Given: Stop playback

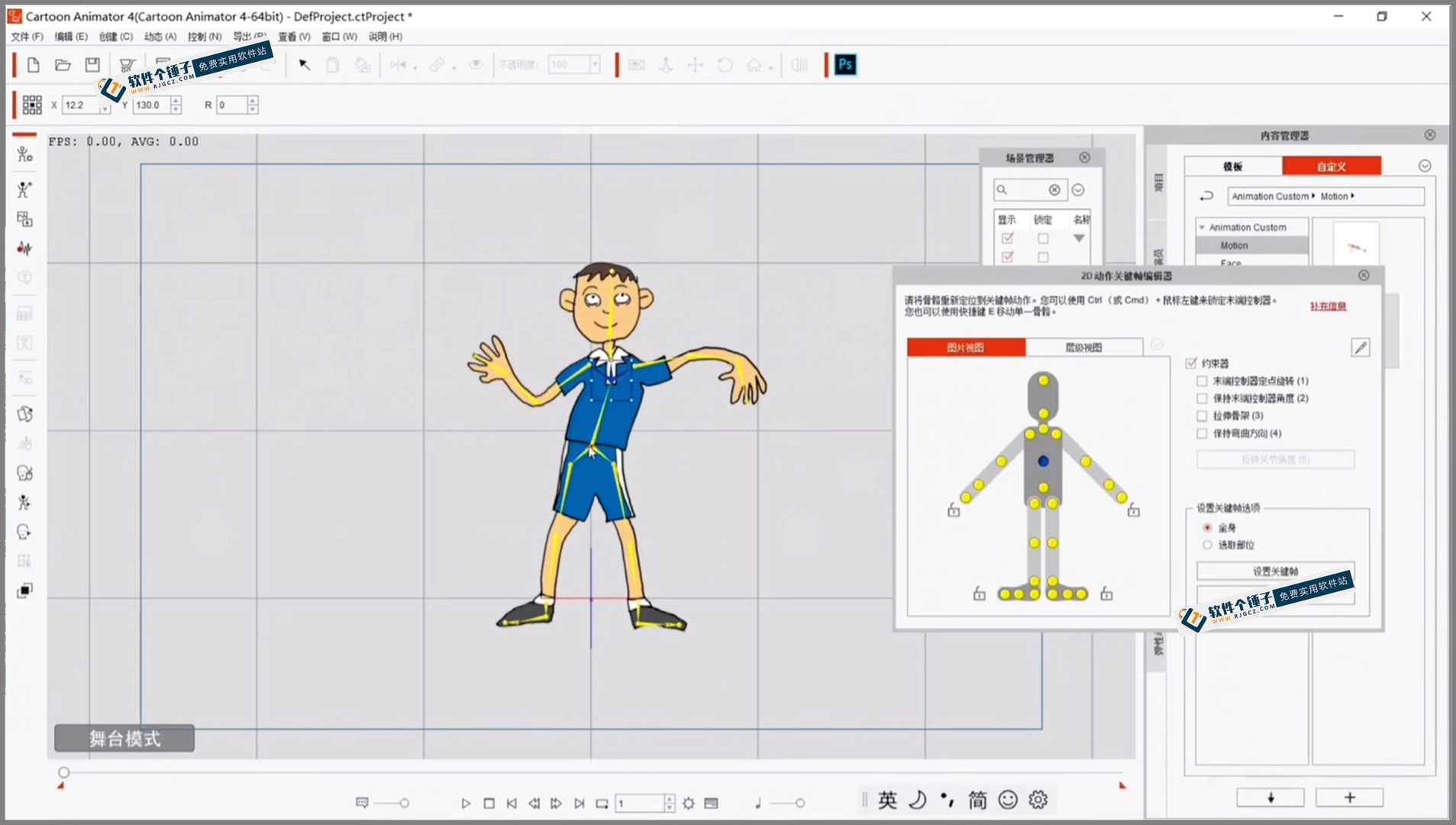Looking at the screenshot, I should coord(489,803).
